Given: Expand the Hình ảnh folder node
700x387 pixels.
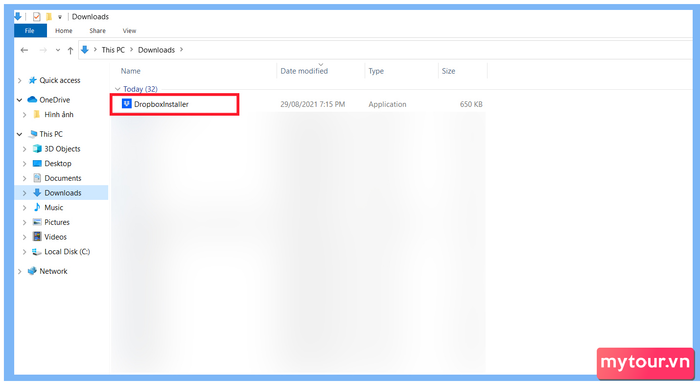Looking at the screenshot, I should [x=25, y=115].
